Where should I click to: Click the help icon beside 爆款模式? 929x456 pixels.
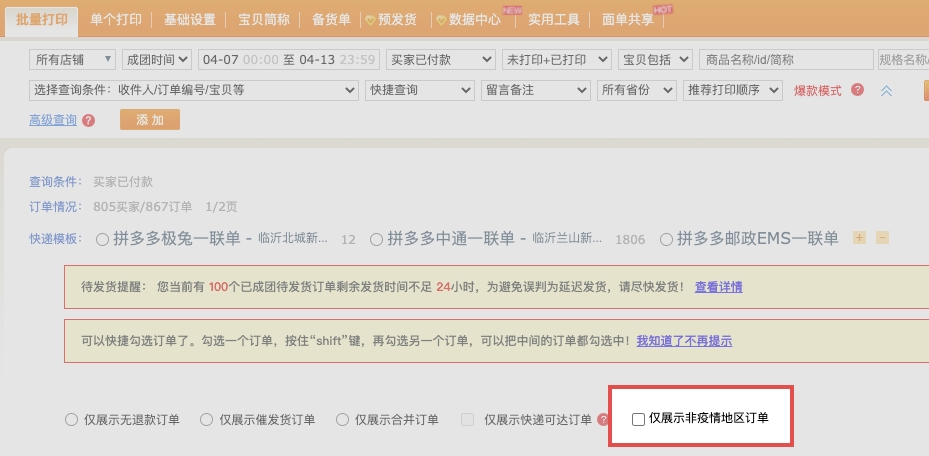click(x=857, y=90)
